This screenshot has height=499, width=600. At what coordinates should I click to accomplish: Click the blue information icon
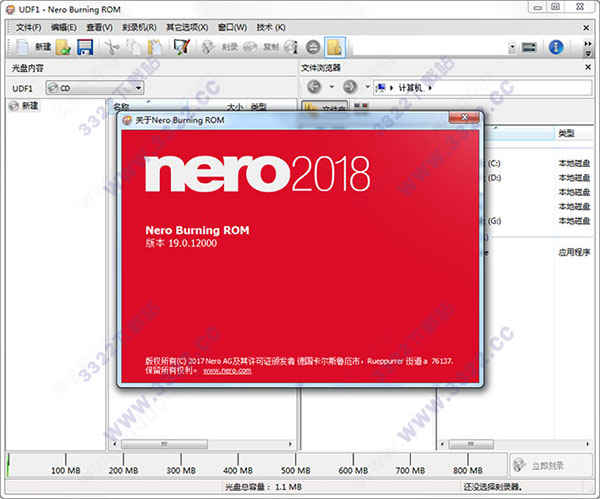coord(556,47)
